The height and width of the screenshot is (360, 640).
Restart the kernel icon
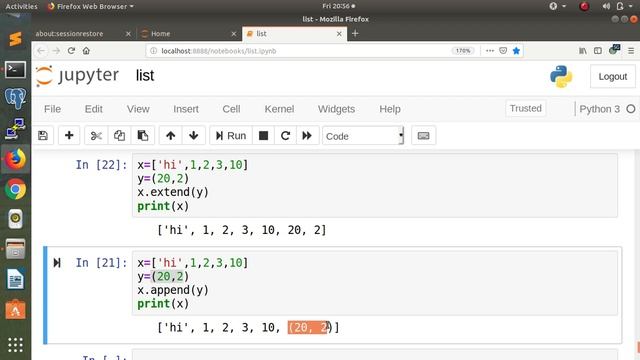pos(285,136)
